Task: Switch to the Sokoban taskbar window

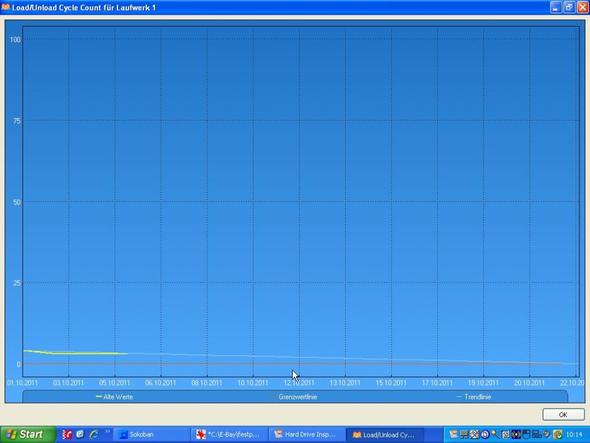Action: pos(151,435)
